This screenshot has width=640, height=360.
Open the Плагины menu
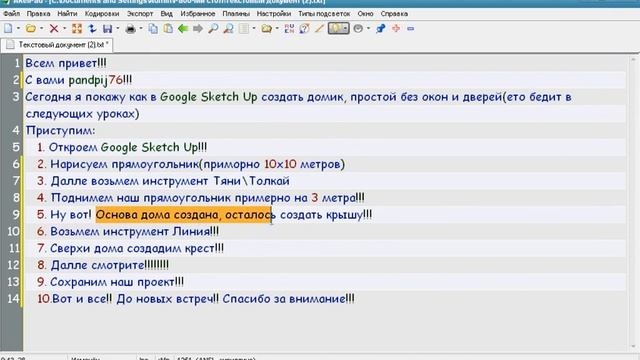236,13
